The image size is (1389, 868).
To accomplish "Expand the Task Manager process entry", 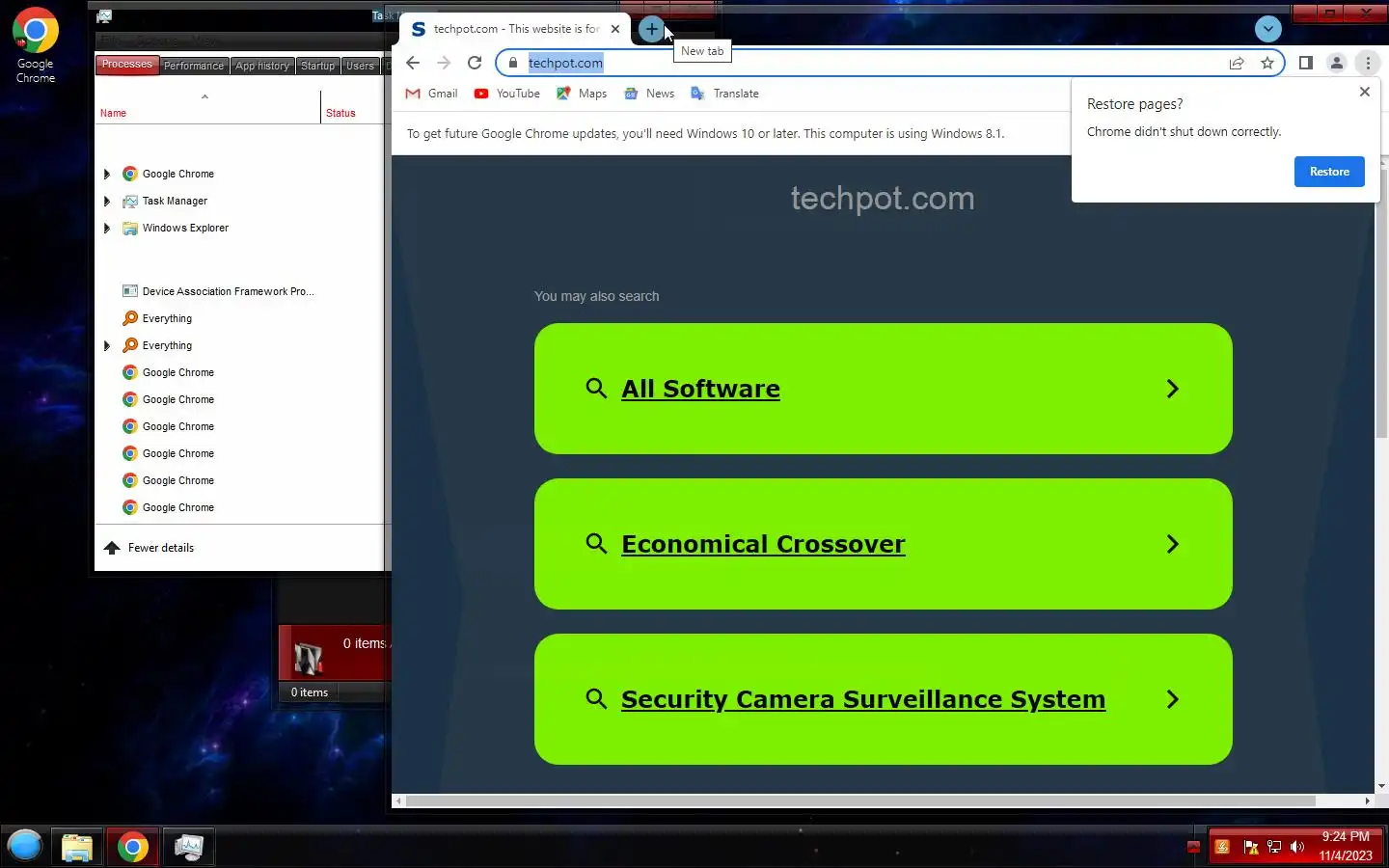I will click(x=107, y=201).
